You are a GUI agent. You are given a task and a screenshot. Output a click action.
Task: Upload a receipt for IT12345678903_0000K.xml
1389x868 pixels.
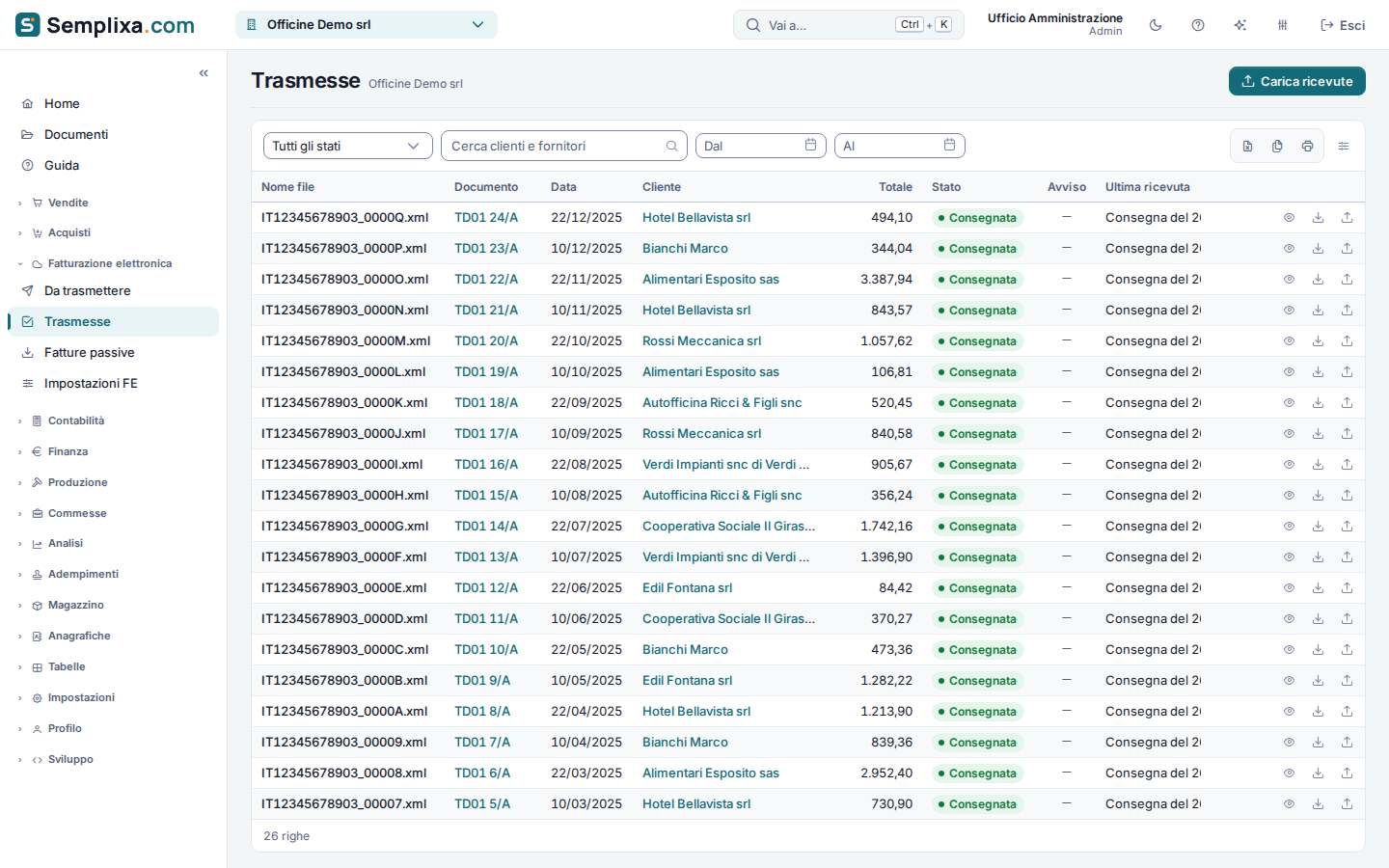point(1347,403)
